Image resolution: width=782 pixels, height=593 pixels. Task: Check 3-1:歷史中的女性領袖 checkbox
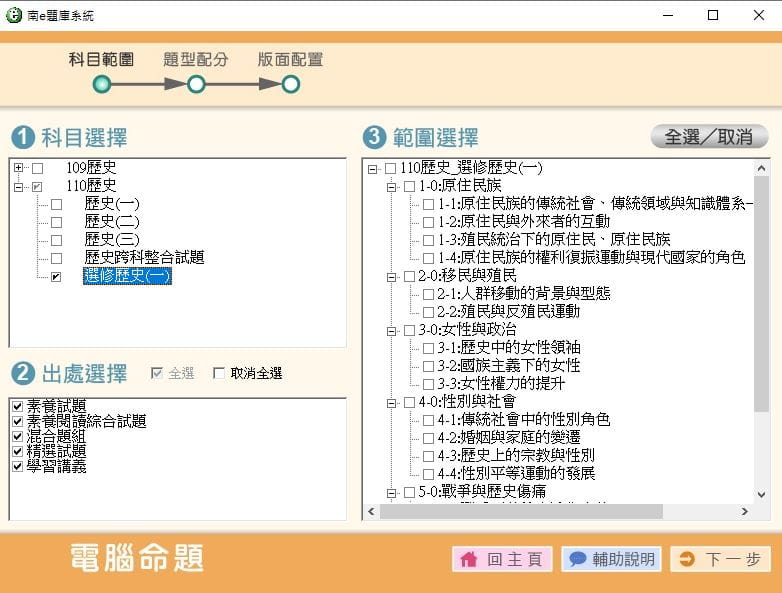click(428, 348)
